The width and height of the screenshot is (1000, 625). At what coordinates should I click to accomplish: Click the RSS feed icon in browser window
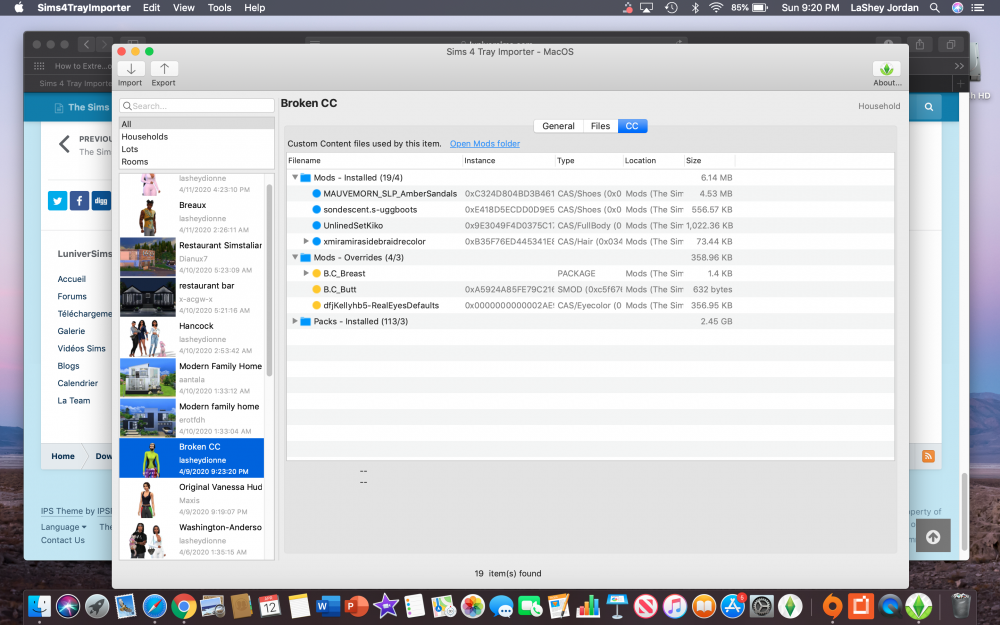(x=929, y=456)
